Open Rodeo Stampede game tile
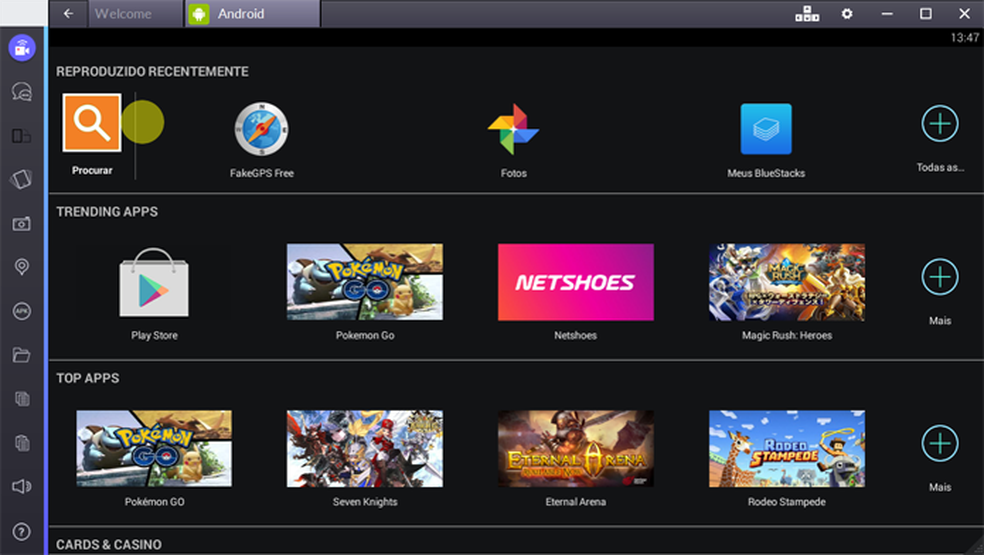The height and width of the screenshot is (555, 984). tap(786, 448)
